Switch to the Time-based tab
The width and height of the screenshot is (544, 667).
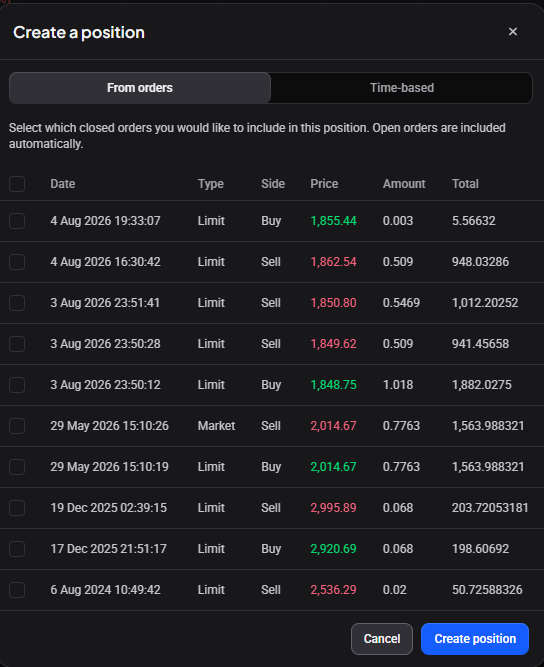[402, 88]
